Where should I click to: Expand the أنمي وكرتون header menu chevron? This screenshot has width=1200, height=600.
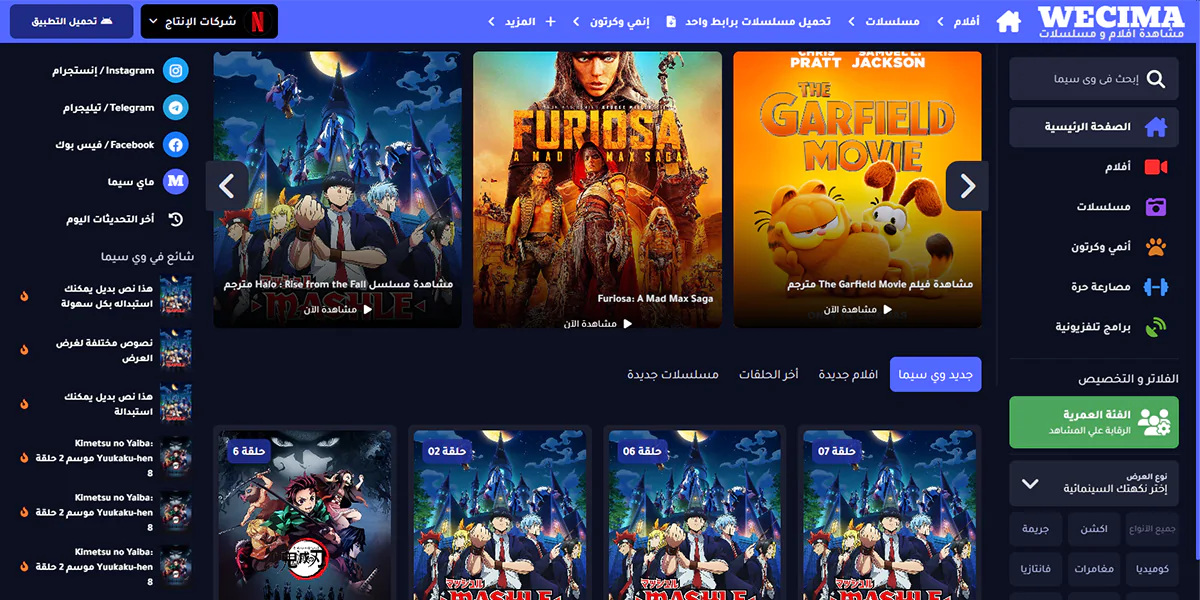tap(577, 21)
